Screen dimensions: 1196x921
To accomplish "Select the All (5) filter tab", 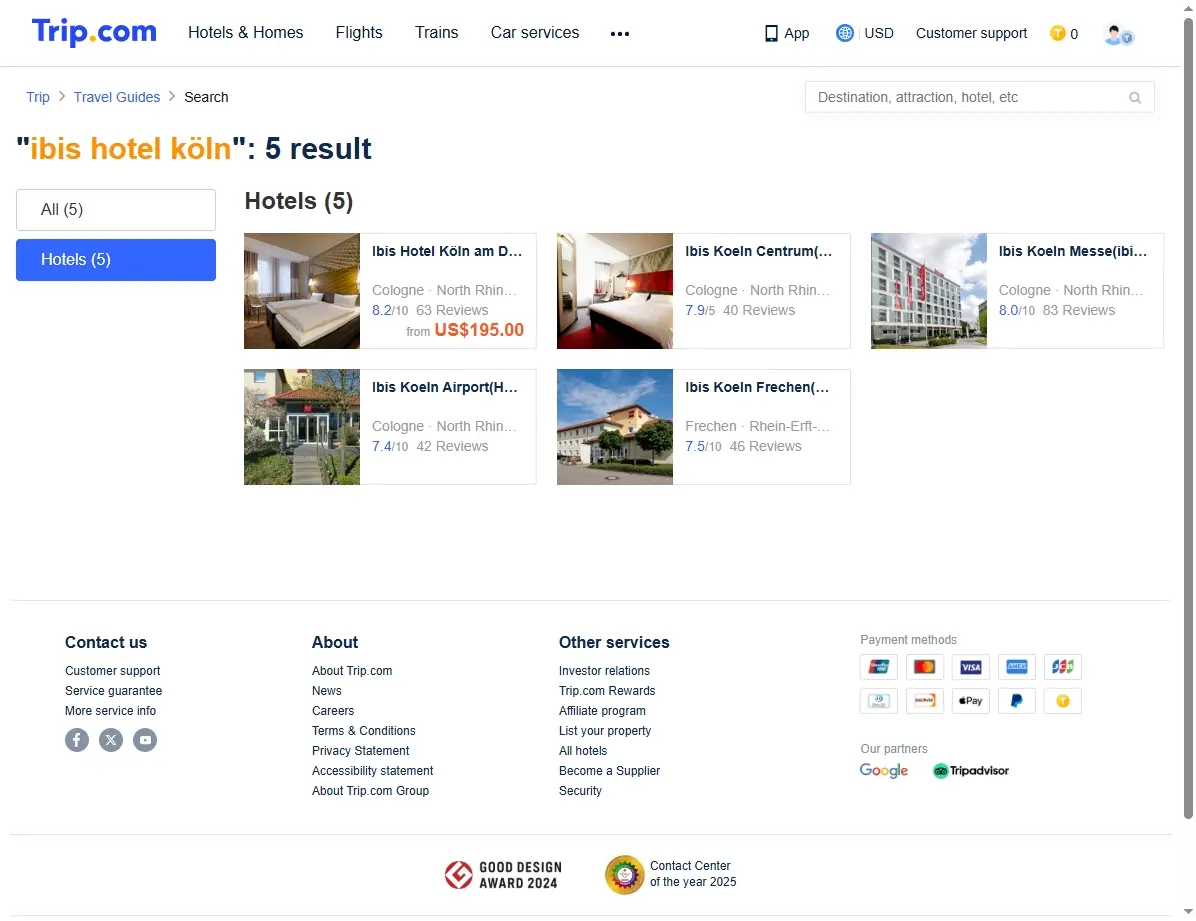I will click(116, 210).
